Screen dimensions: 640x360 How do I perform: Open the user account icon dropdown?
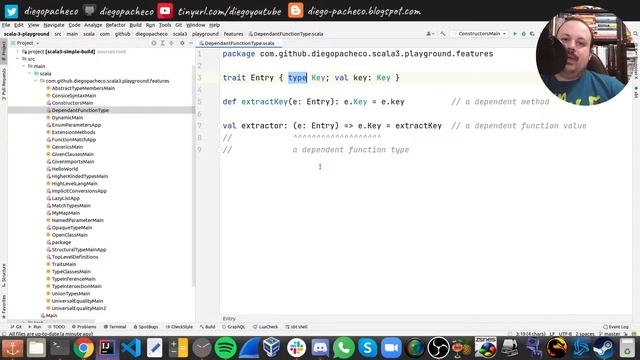430,33
